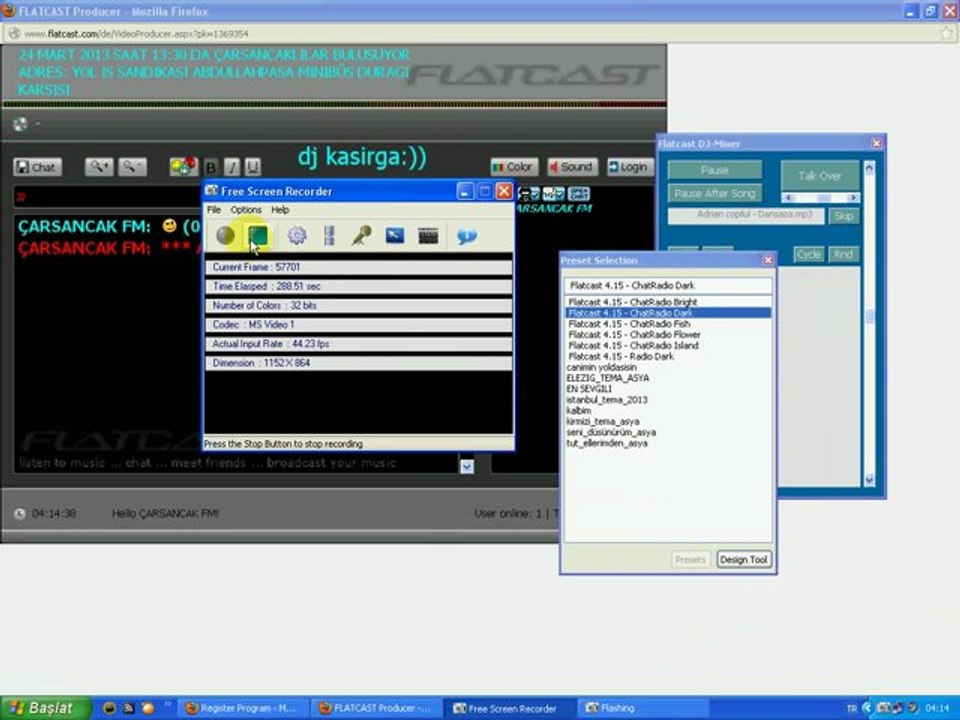Open the Color button in Flatcast
960x720 pixels.
pyautogui.click(x=514, y=167)
